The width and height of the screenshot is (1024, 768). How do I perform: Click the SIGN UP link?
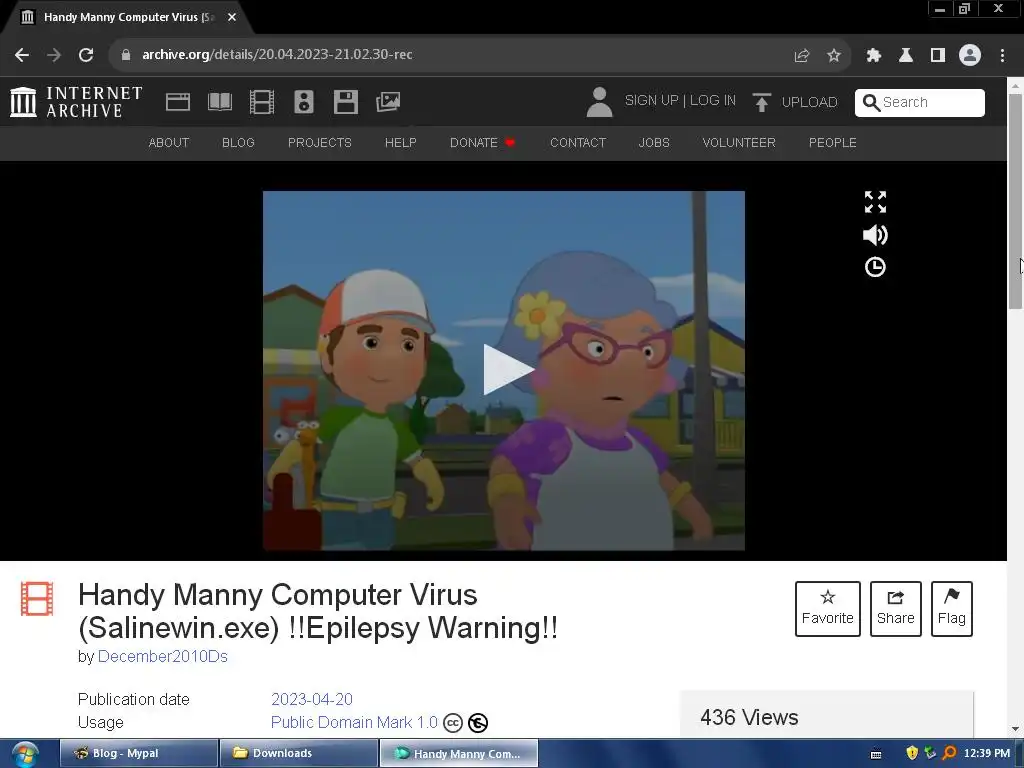click(x=652, y=101)
